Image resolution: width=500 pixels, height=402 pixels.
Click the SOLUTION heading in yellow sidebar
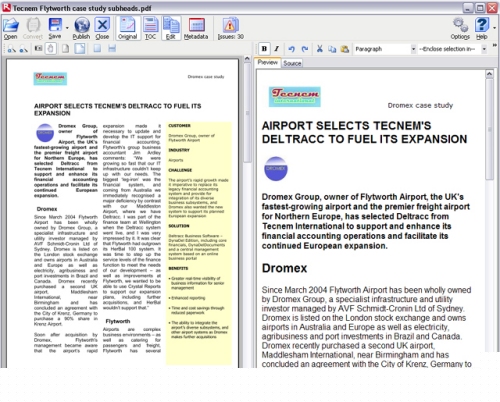tap(179, 226)
